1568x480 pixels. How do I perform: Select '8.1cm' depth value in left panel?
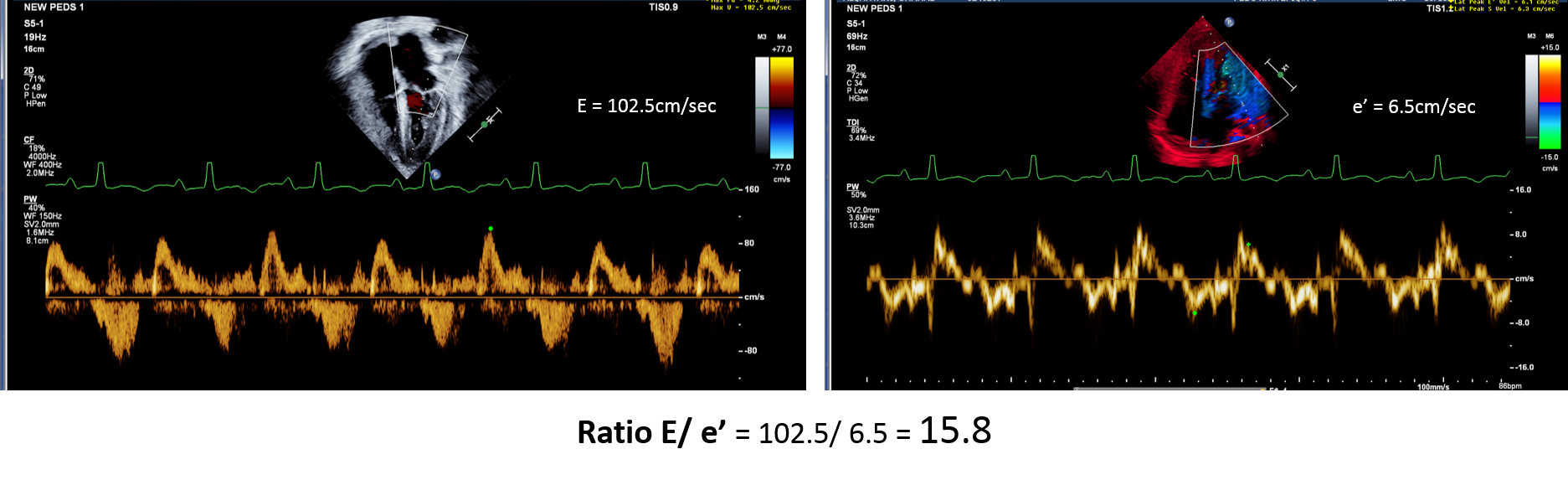click(x=37, y=241)
